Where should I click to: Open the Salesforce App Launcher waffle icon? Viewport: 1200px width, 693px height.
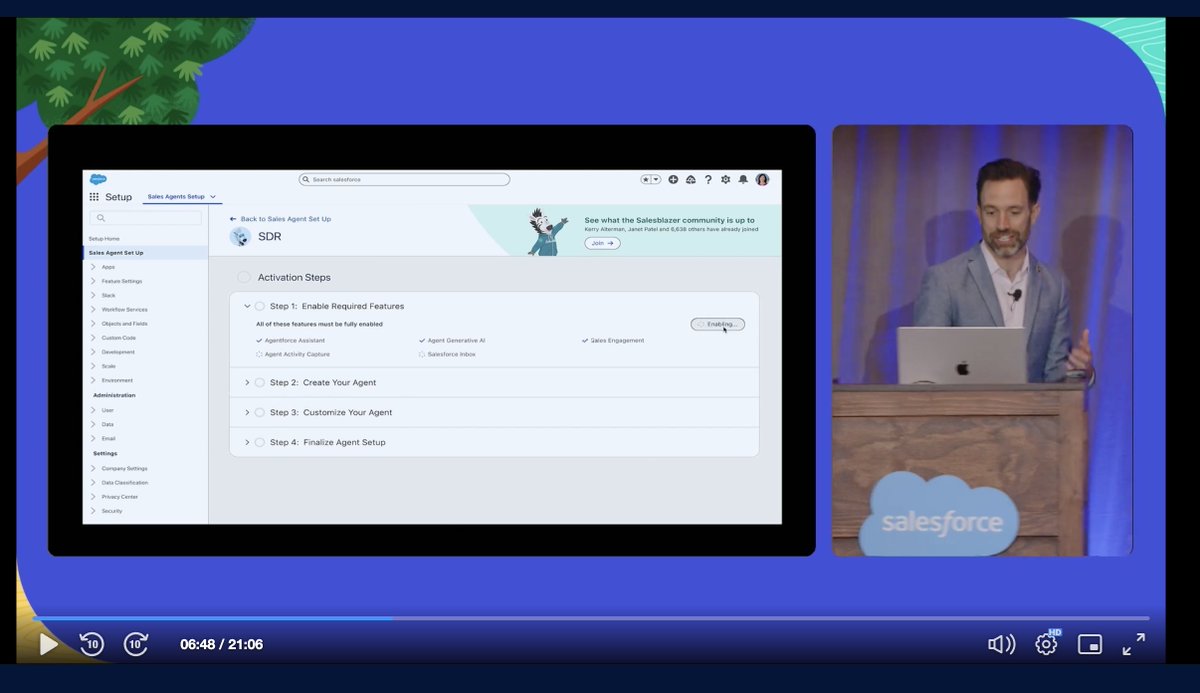tap(95, 197)
